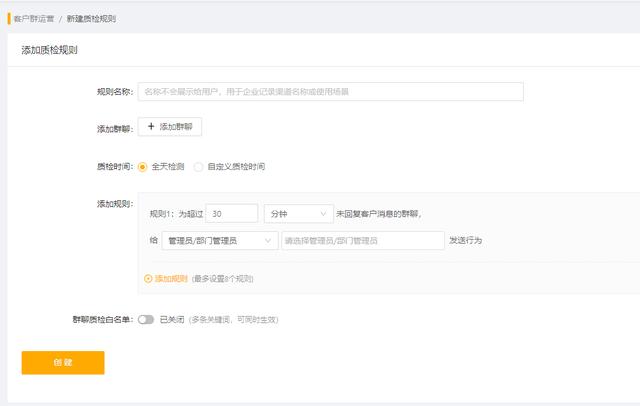Click the 30 time value field
The width and height of the screenshot is (640, 406).
(232, 213)
